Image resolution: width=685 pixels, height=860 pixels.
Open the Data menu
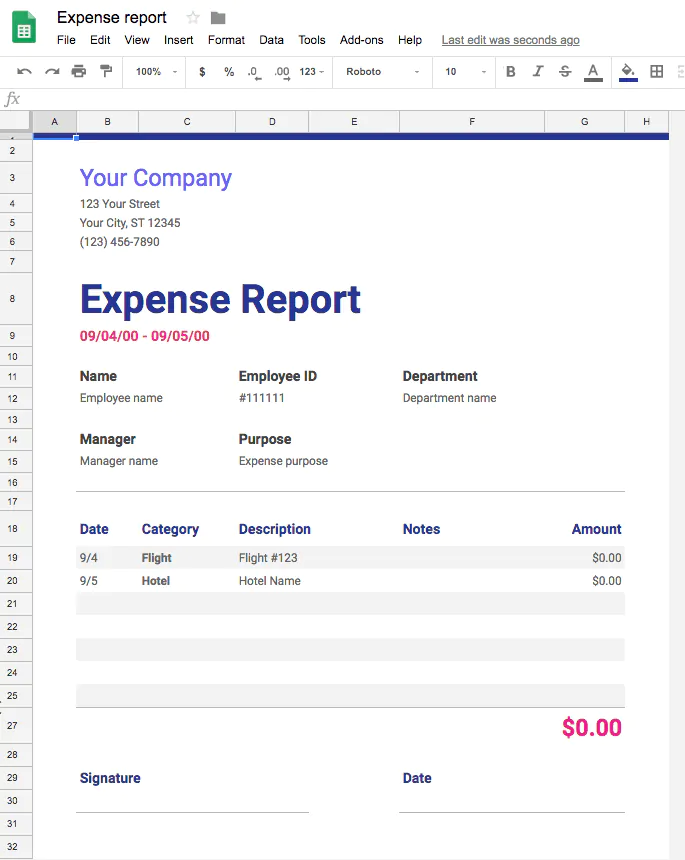click(x=271, y=40)
